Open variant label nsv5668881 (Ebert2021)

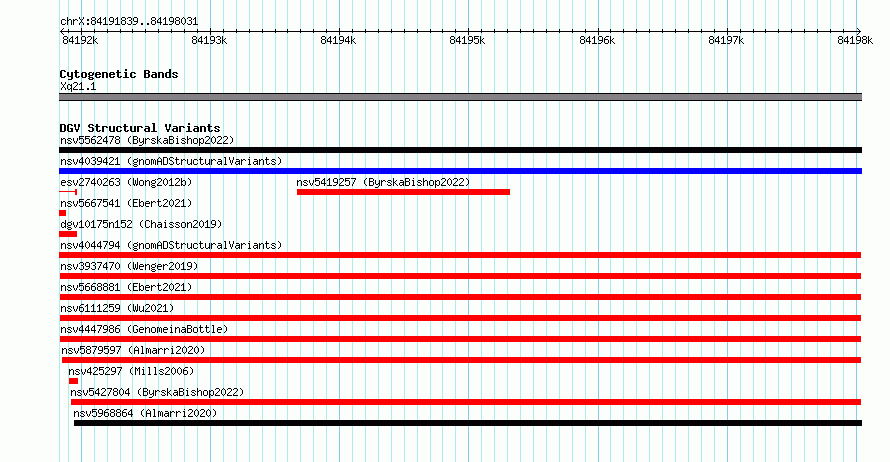[126, 287]
